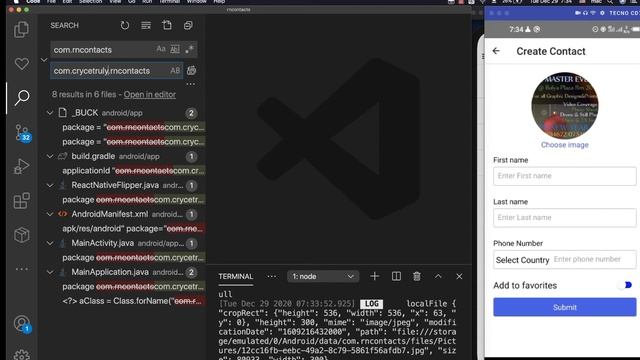
Task: Toggle Use Regular Expression in search
Action: [189, 49]
